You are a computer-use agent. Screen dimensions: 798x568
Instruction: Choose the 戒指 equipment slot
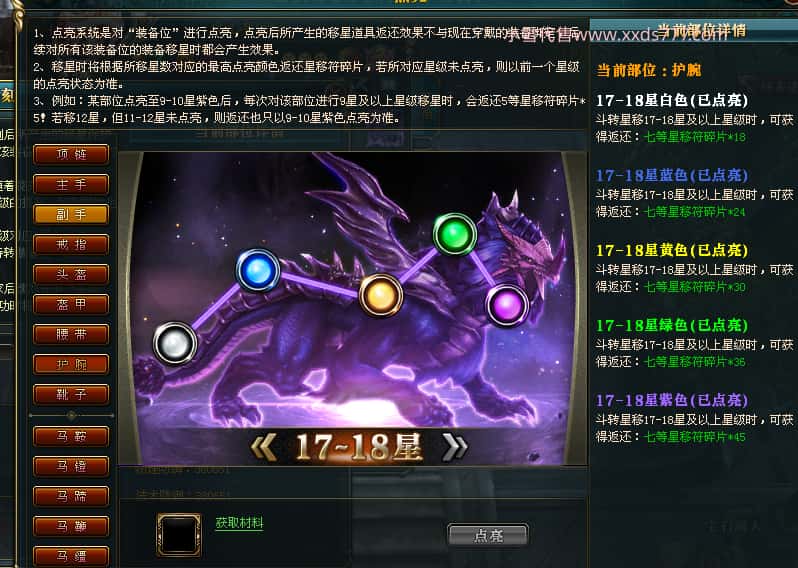pyautogui.click(x=71, y=245)
